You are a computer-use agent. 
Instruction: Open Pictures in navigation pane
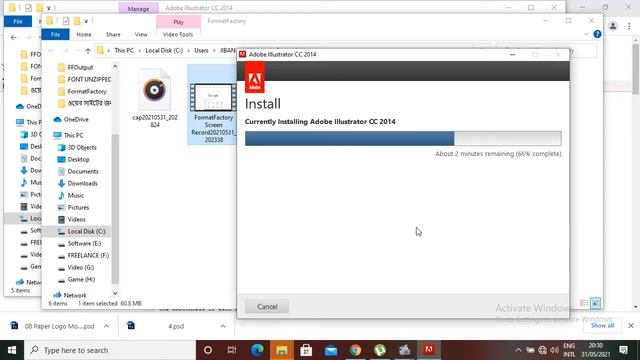(x=78, y=207)
